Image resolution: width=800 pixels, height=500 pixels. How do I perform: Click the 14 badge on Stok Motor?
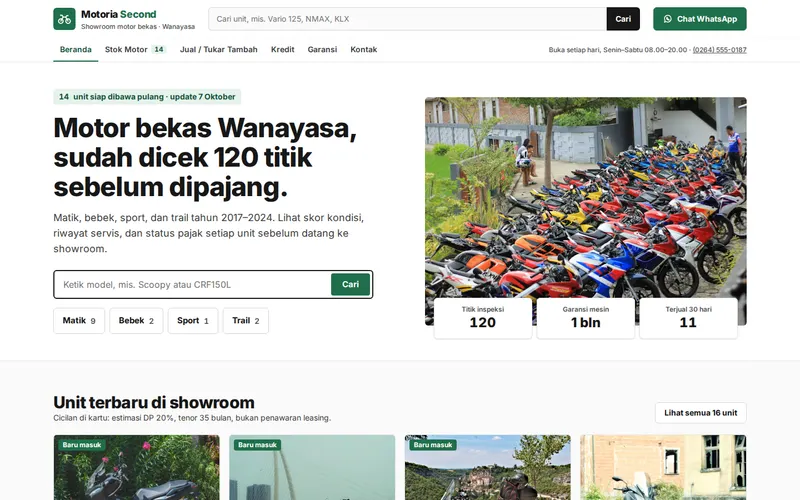pyautogui.click(x=159, y=49)
